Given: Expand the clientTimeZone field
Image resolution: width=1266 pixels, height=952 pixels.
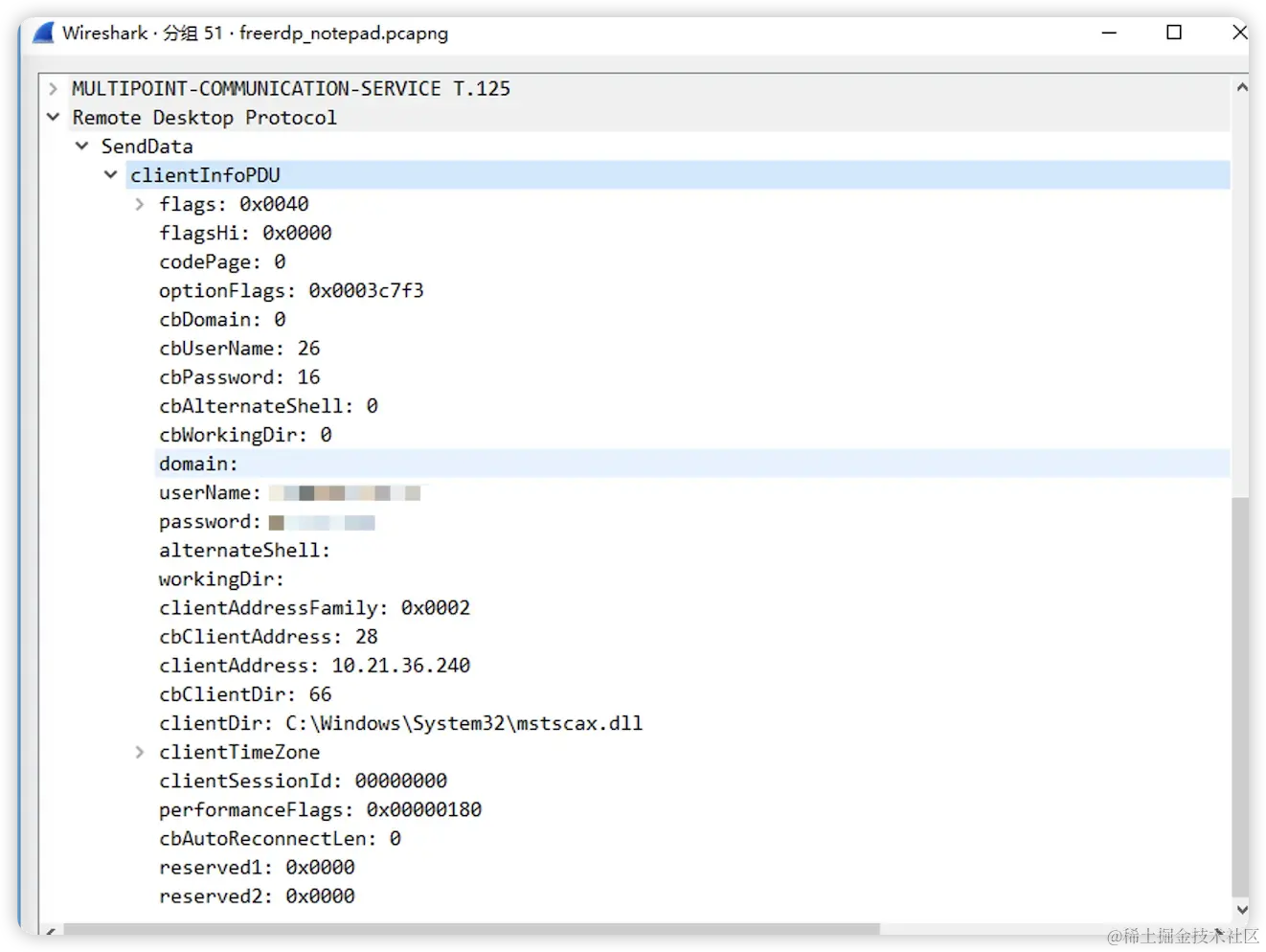Looking at the screenshot, I should pos(140,752).
